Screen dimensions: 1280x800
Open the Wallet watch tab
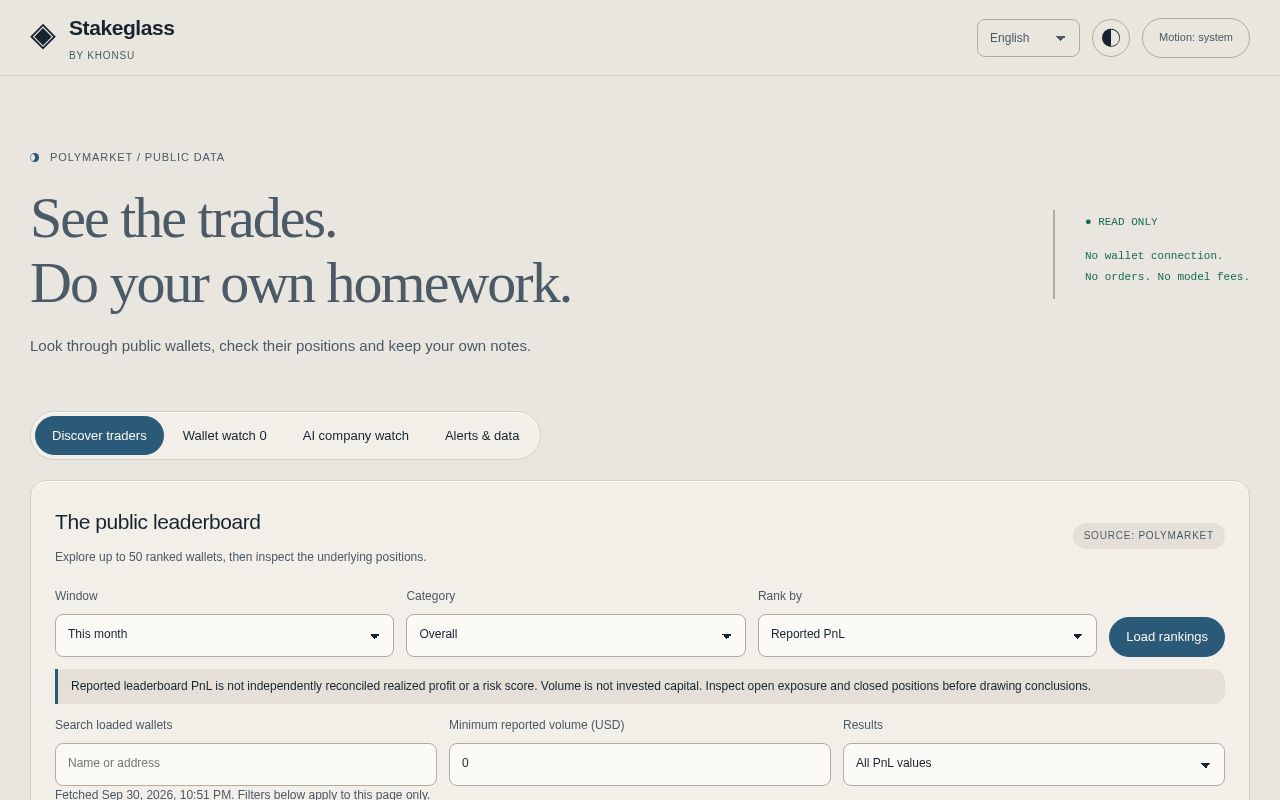pyautogui.click(x=225, y=436)
